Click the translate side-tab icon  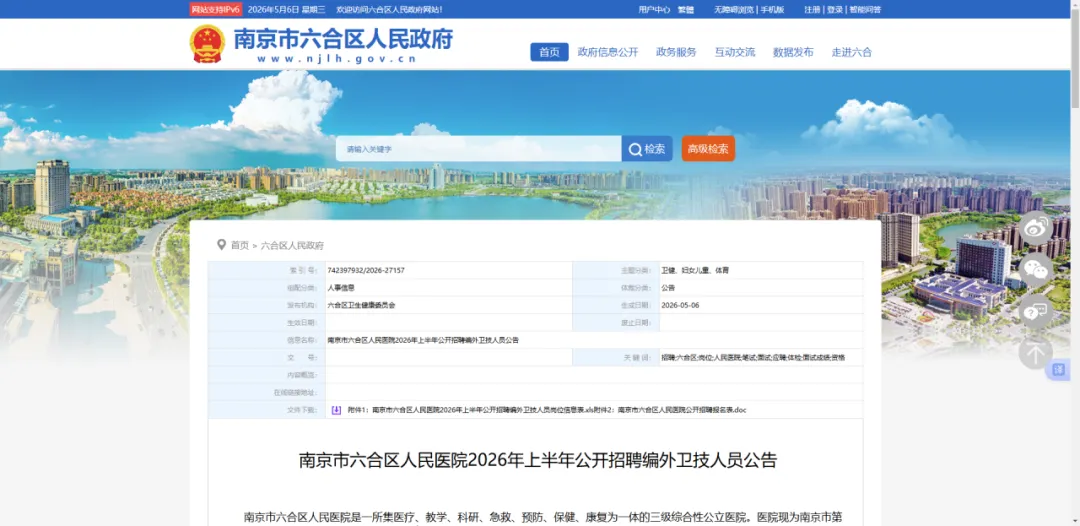tap(1059, 370)
